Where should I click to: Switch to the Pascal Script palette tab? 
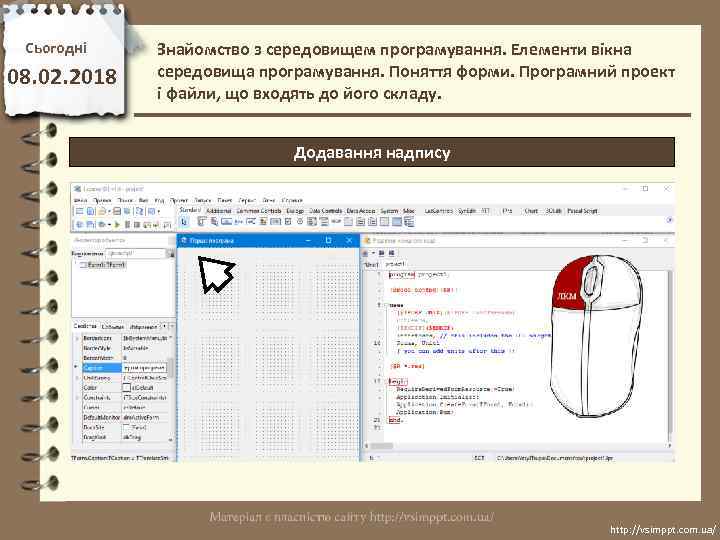[x=582, y=211]
